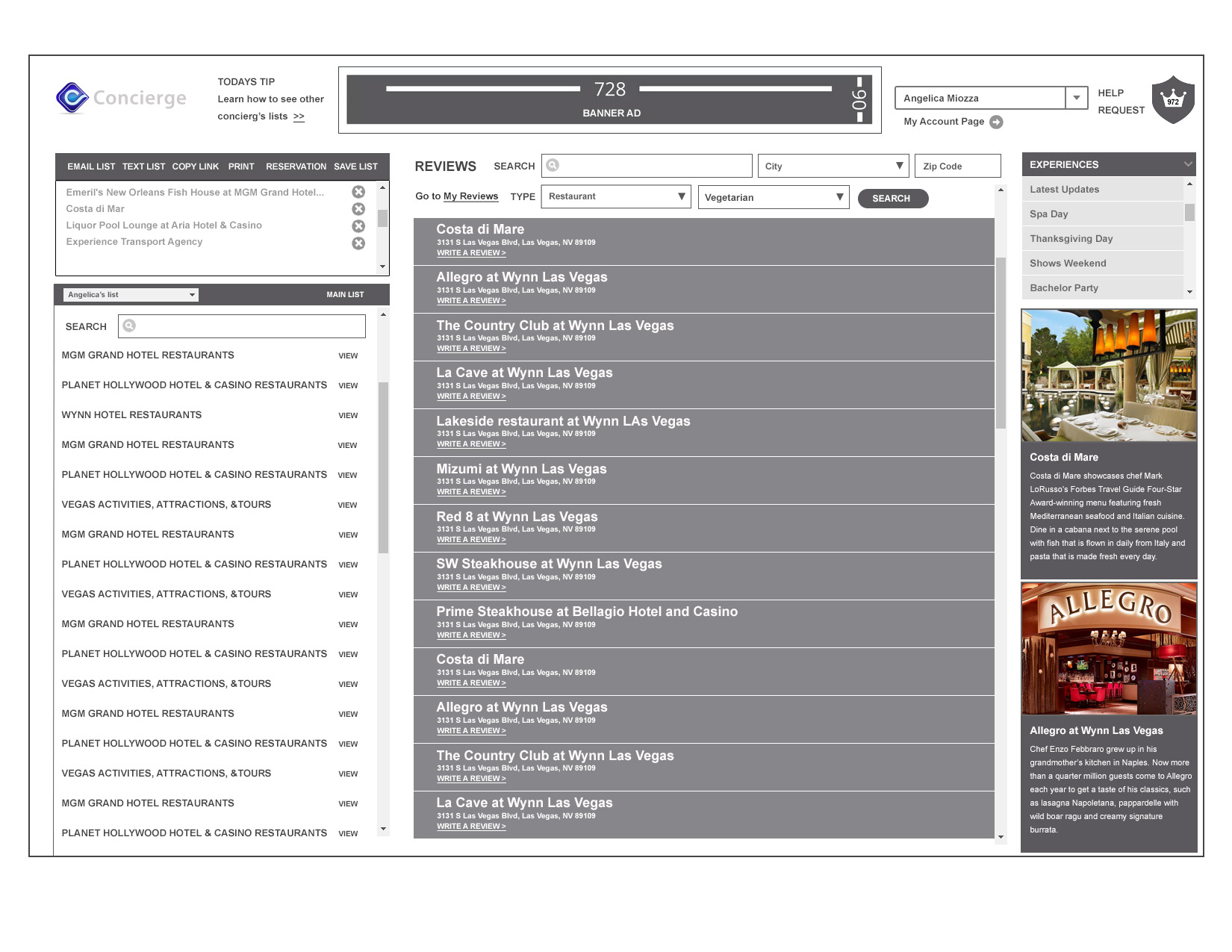Click Print in list toolbar
Image resolution: width=1232 pixels, height=952 pixels.
241,167
